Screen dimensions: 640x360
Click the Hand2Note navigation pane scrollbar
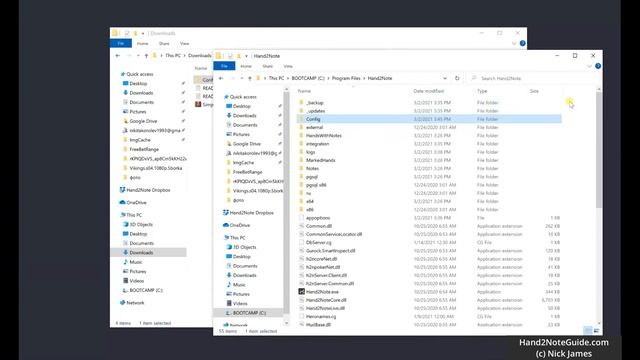click(x=286, y=204)
